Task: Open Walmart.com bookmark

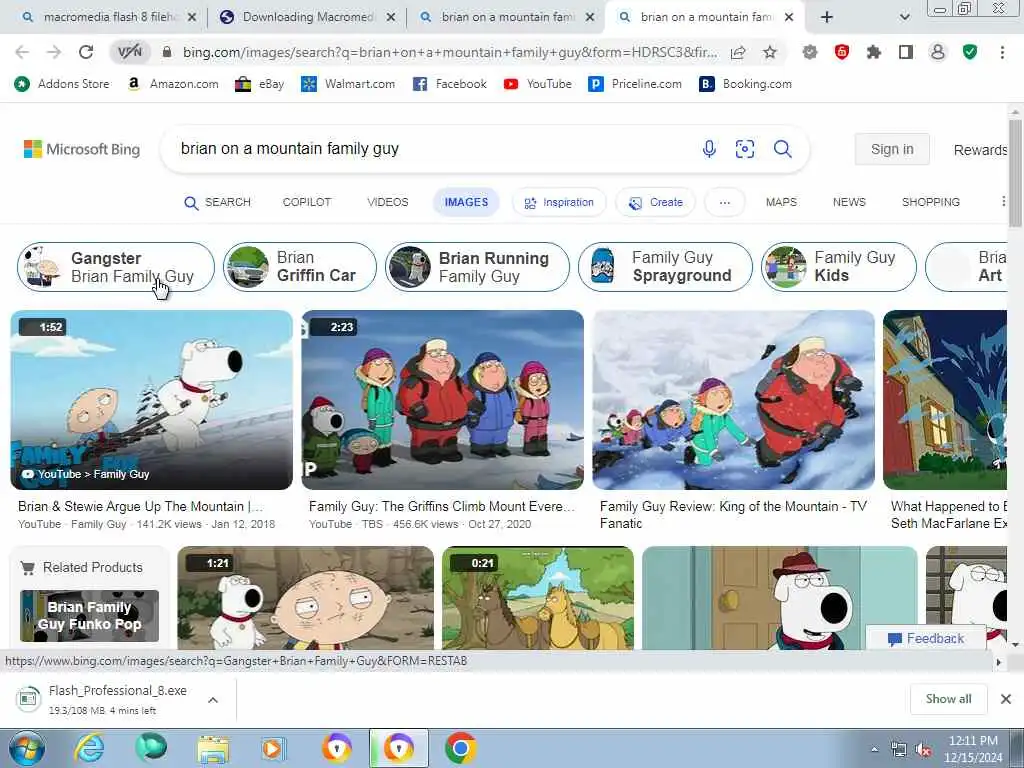Action: pos(348,84)
